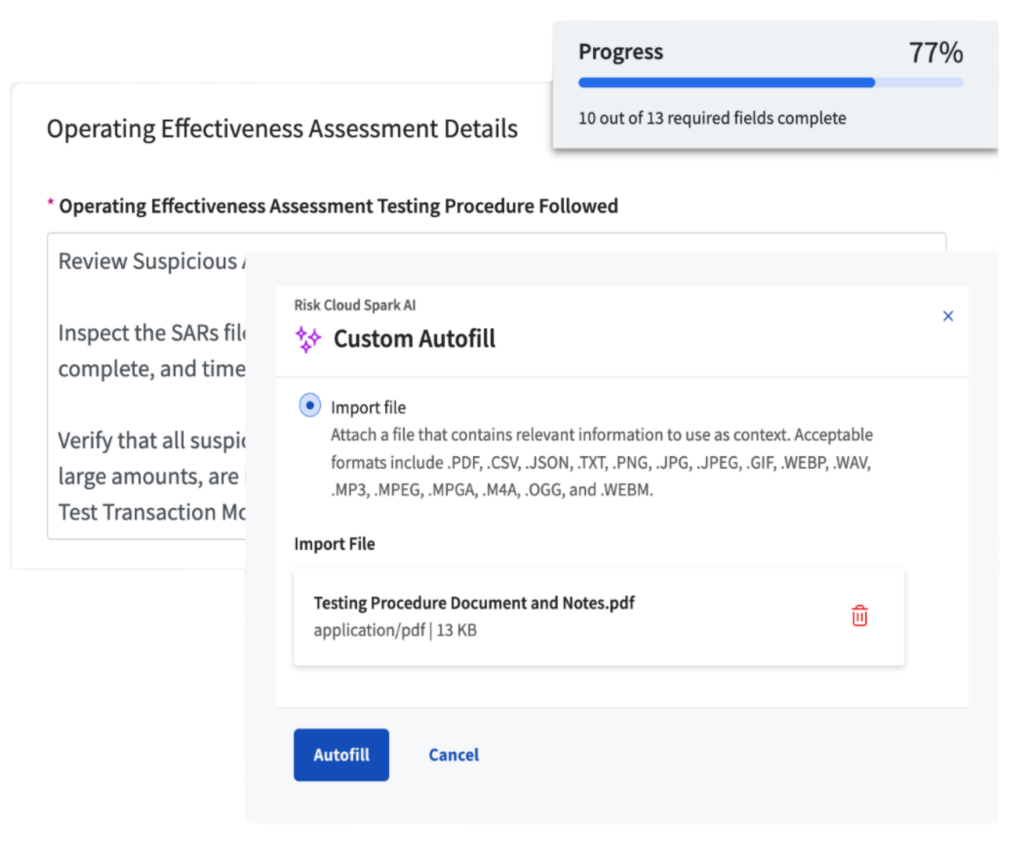The width and height of the screenshot is (1024, 845).
Task: Click the required field asterisk marker
Action: click(49, 203)
